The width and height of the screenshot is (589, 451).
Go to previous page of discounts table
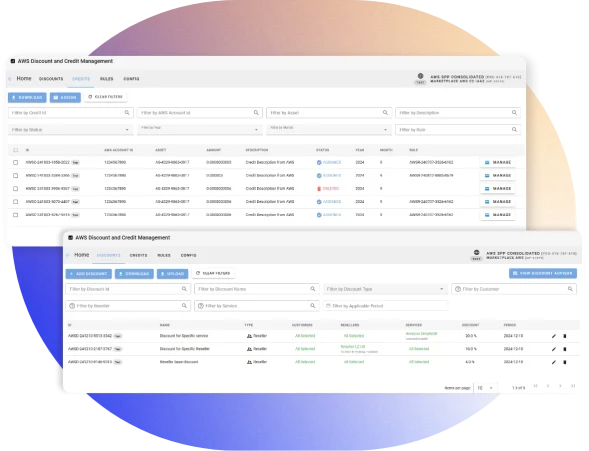pos(548,386)
